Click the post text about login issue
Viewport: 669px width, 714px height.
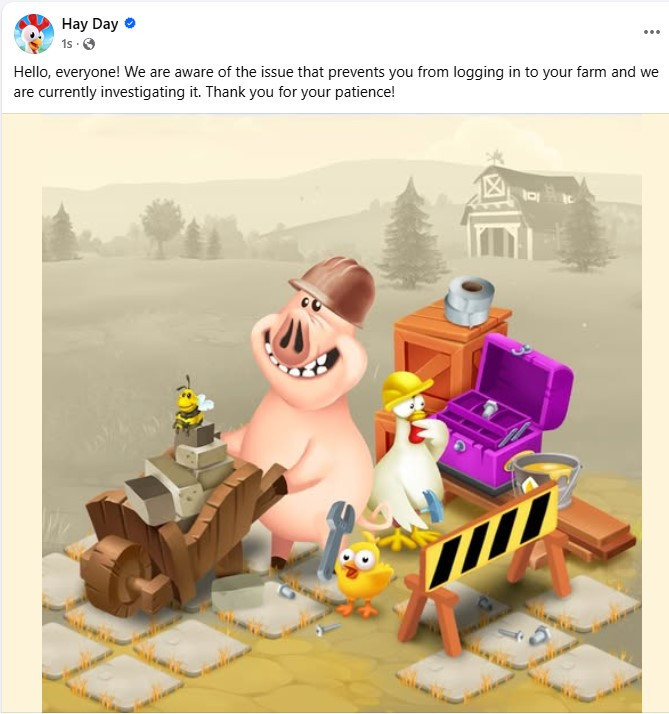tap(336, 82)
